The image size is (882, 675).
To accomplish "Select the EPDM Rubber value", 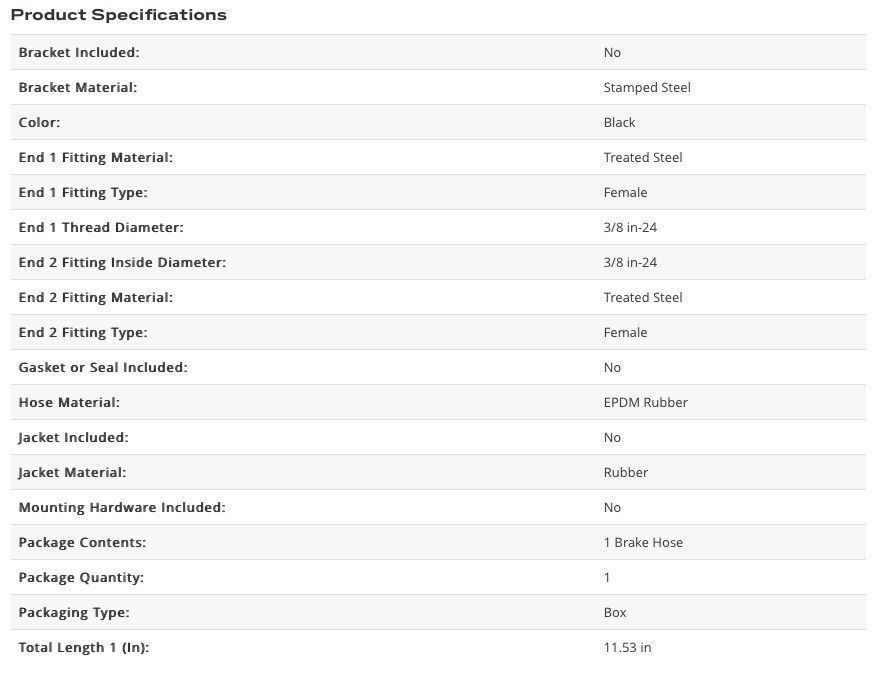I will [x=645, y=402].
